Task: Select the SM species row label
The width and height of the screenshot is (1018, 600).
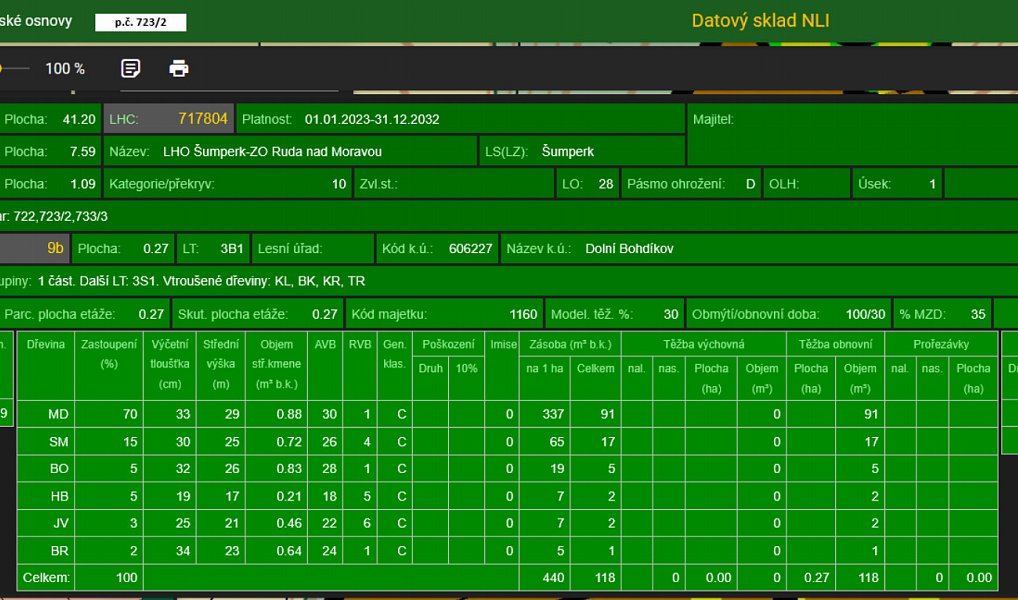Action: coord(59,442)
